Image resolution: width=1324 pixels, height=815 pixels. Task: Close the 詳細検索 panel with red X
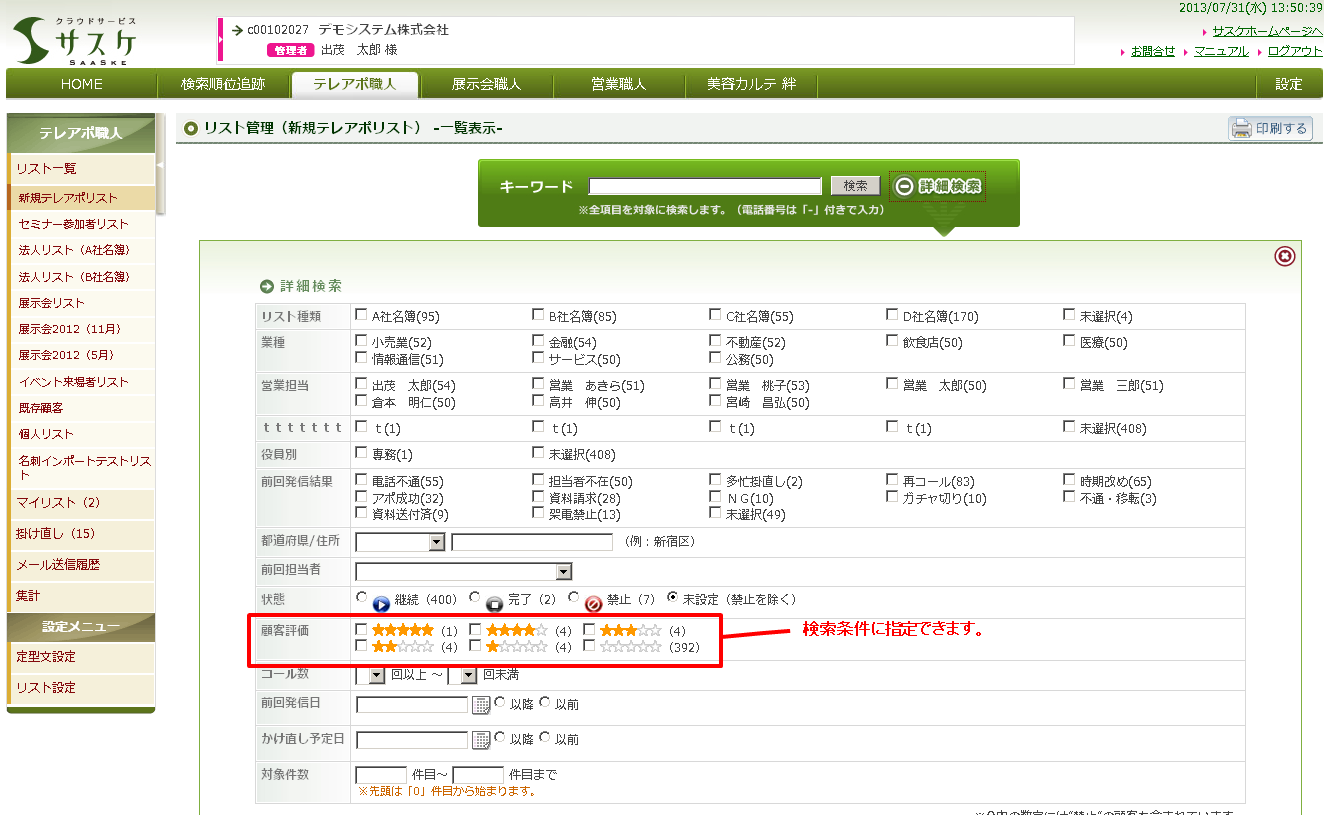point(1285,257)
